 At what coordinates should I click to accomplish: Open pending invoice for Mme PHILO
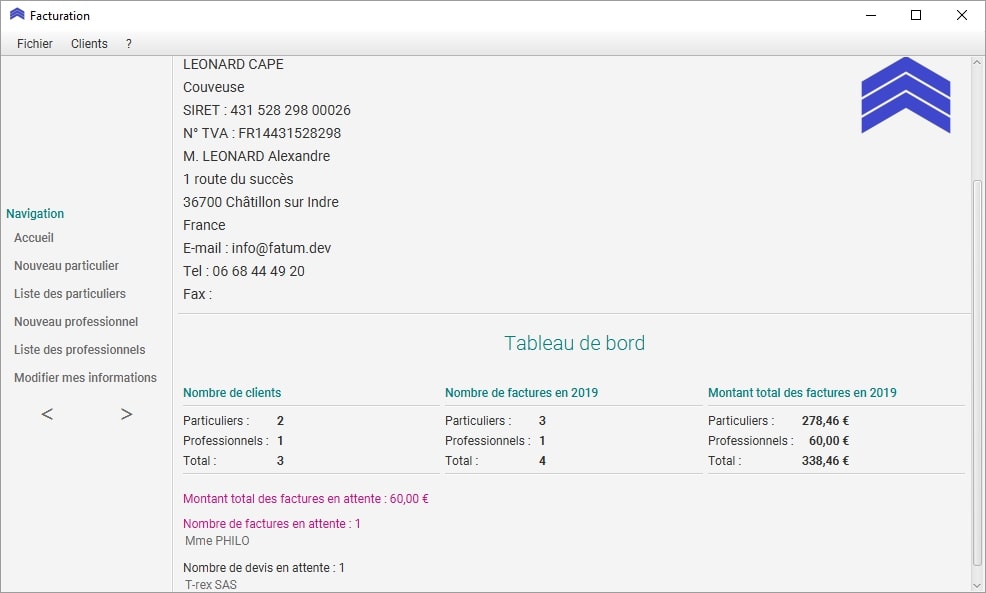[x=217, y=541]
